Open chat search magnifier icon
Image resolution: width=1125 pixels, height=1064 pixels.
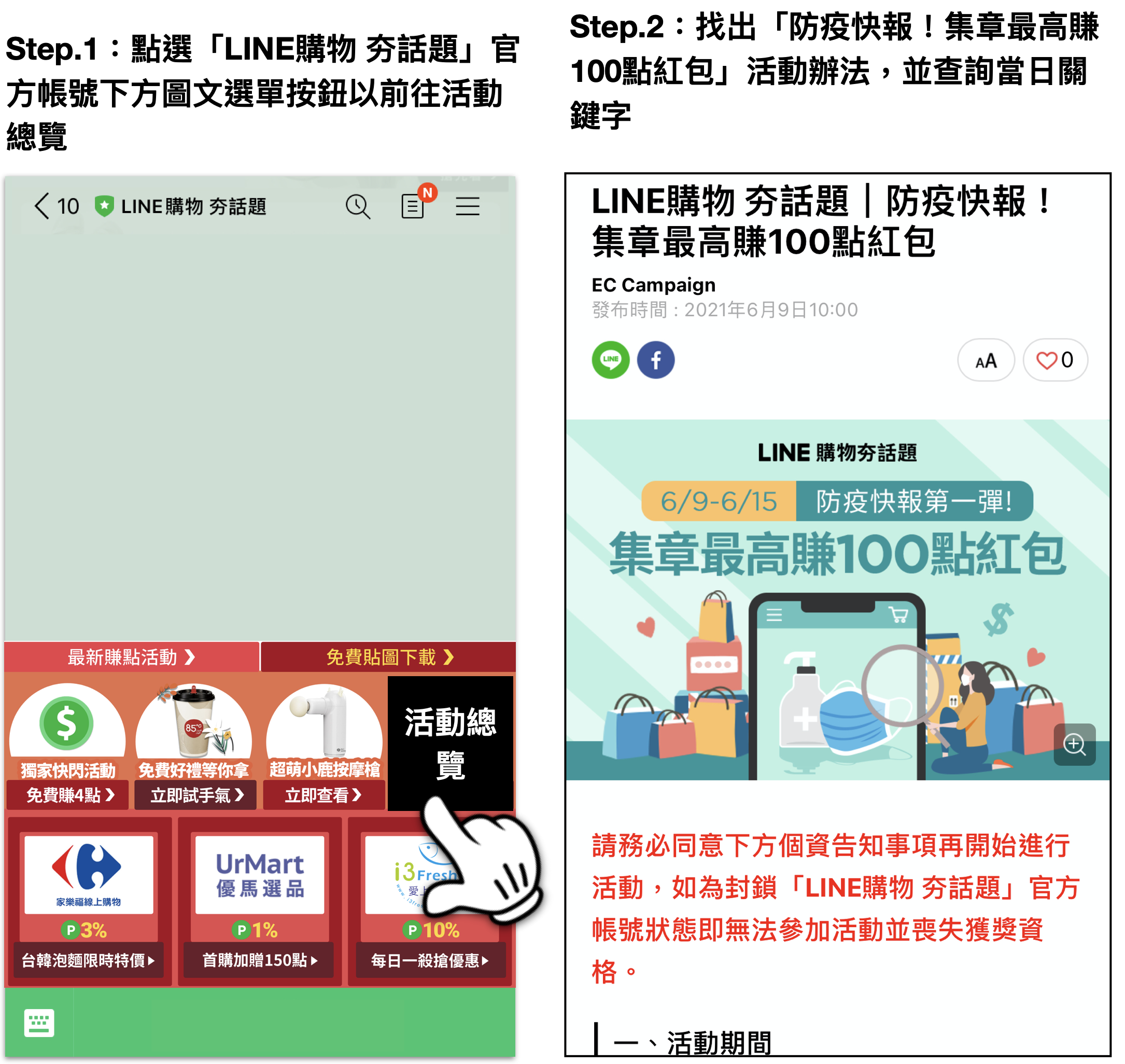(358, 206)
